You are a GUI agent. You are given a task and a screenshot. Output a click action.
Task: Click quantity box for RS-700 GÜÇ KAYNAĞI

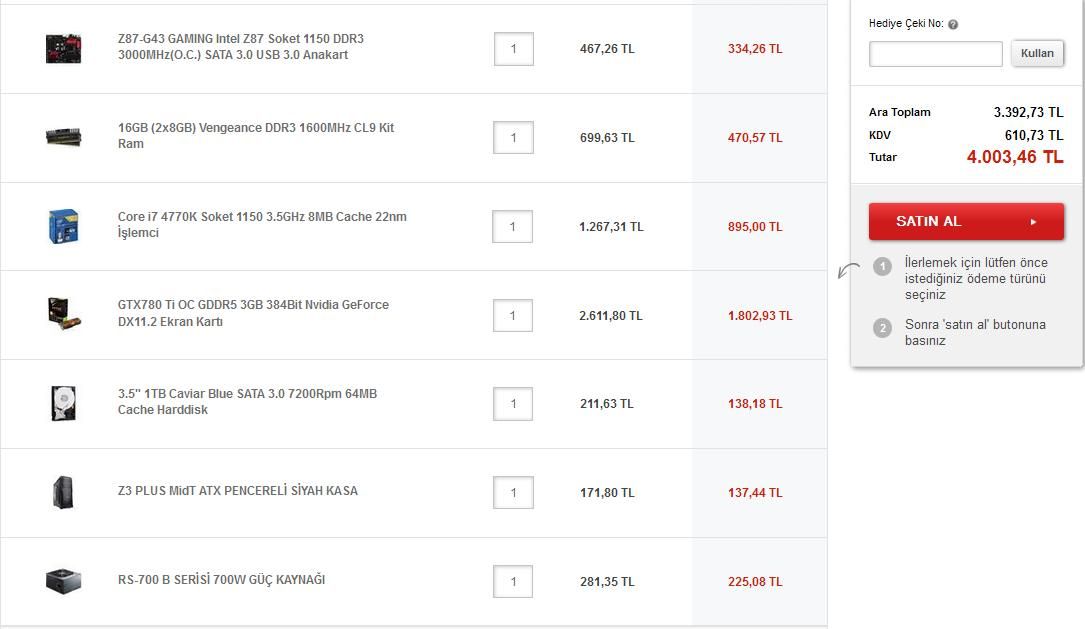point(513,582)
